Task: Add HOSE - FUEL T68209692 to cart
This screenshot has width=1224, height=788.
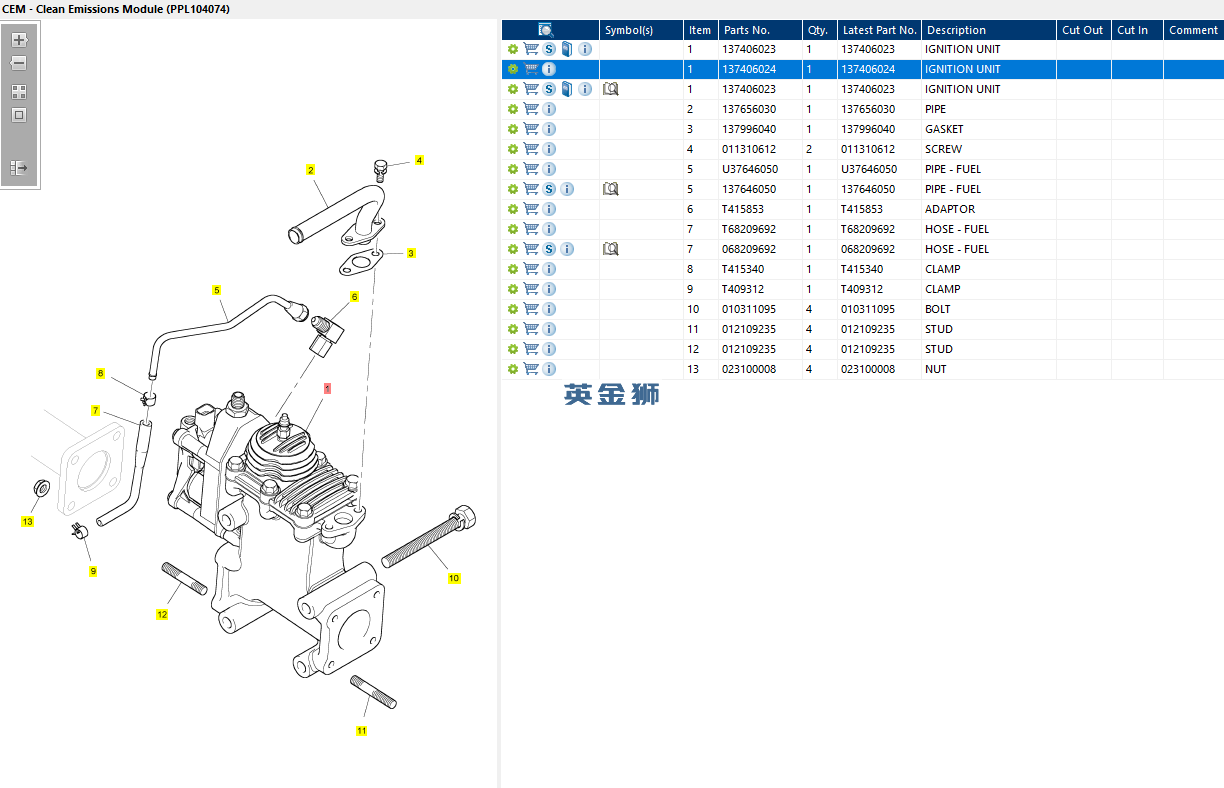Action: (x=531, y=229)
